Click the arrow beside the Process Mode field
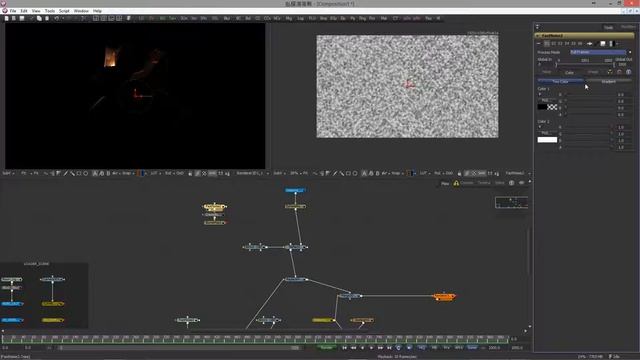The image size is (640, 360). tap(630, 52)
